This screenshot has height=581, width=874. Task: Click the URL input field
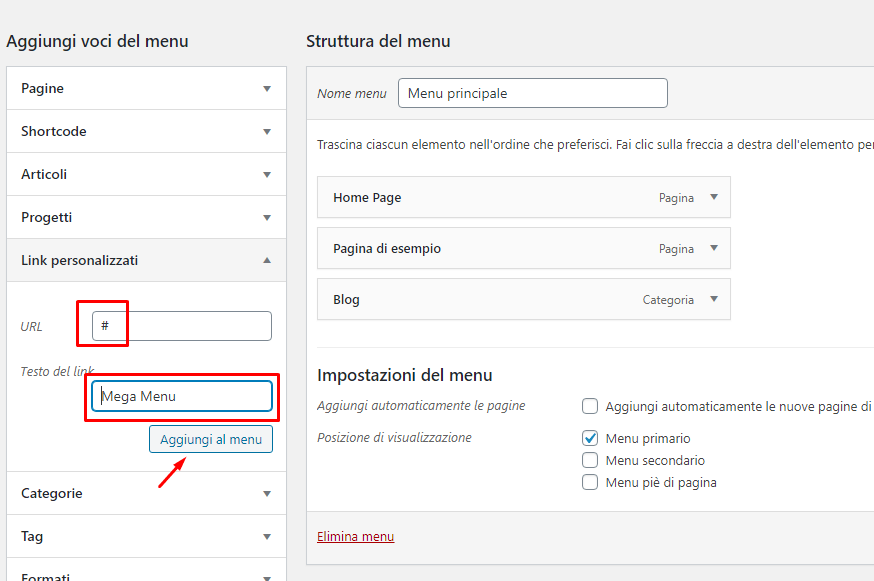click(182, 326)
